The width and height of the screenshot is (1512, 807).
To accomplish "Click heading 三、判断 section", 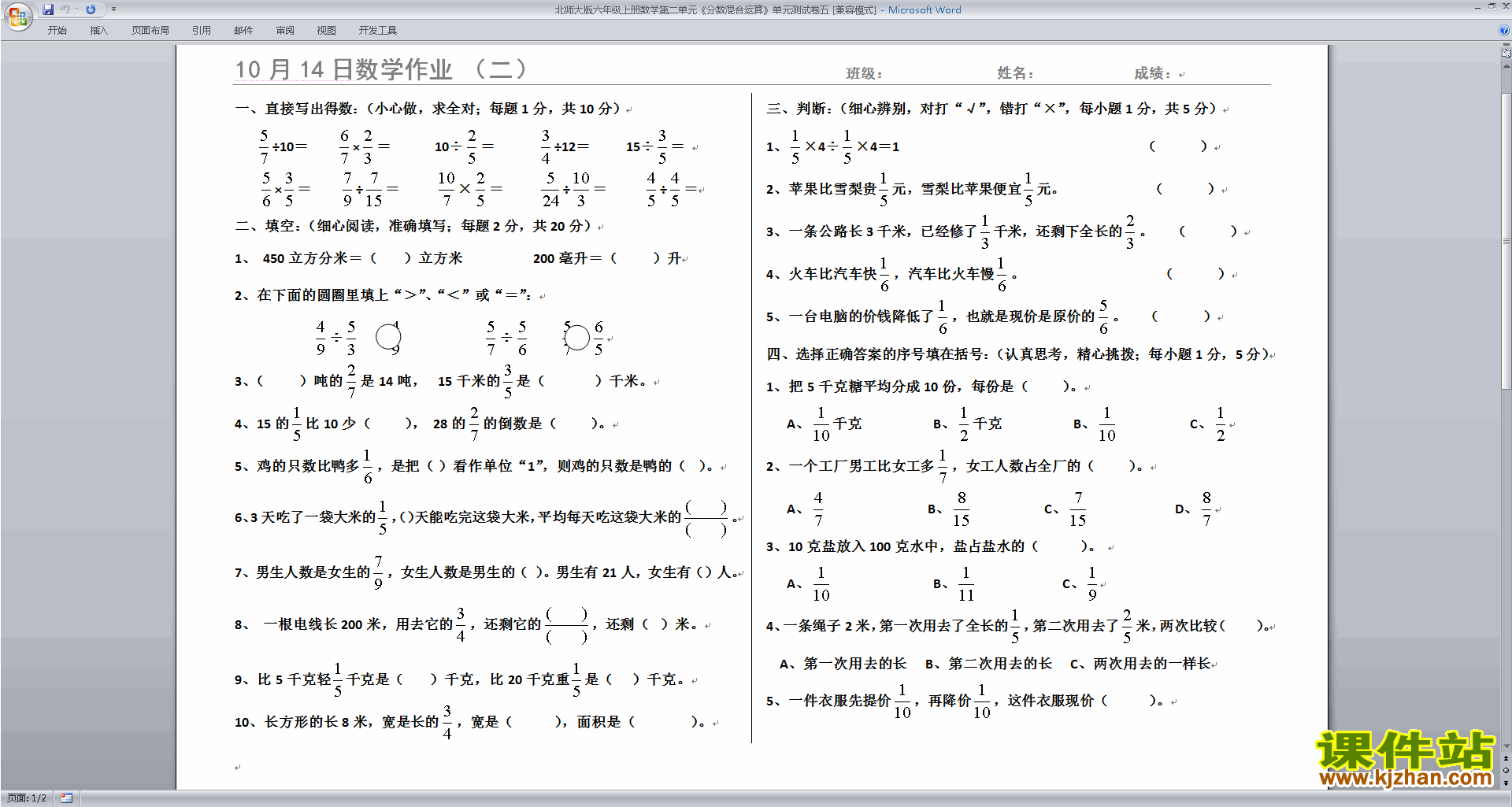I will click(x=994, y=109).
